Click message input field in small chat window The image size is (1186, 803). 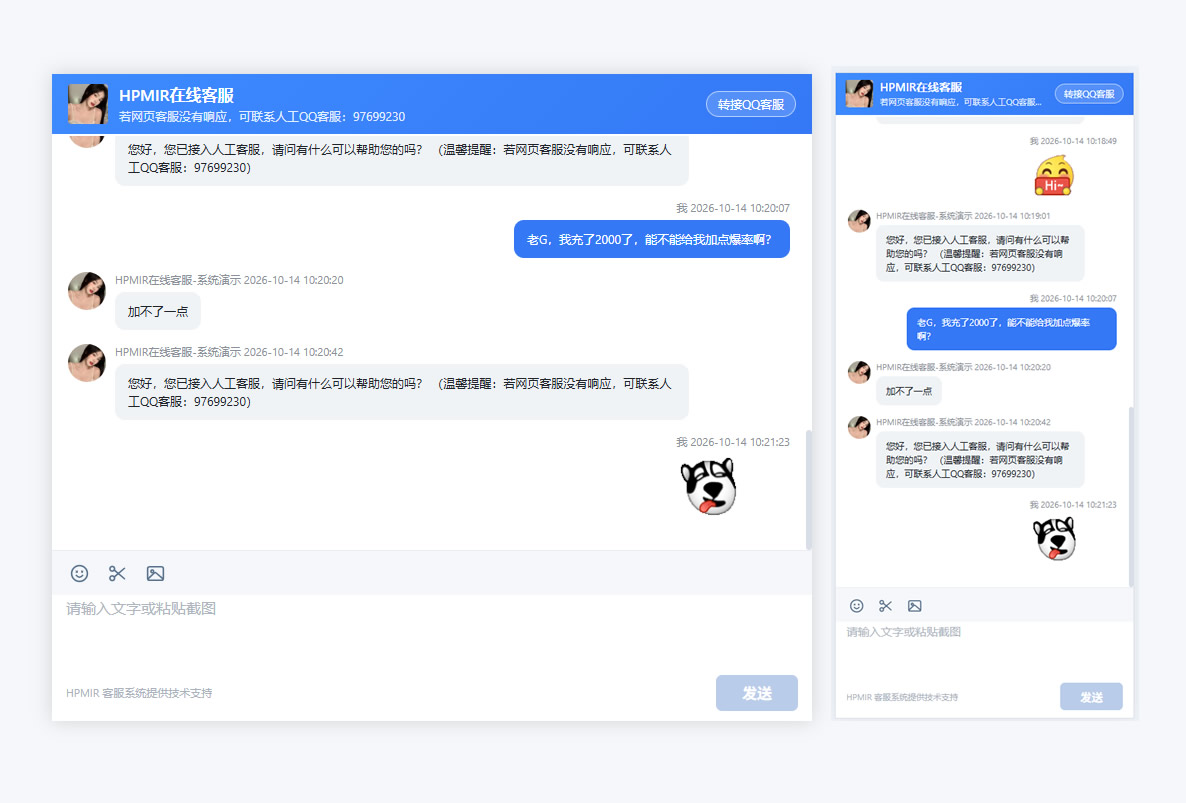(x=984, y=650)
